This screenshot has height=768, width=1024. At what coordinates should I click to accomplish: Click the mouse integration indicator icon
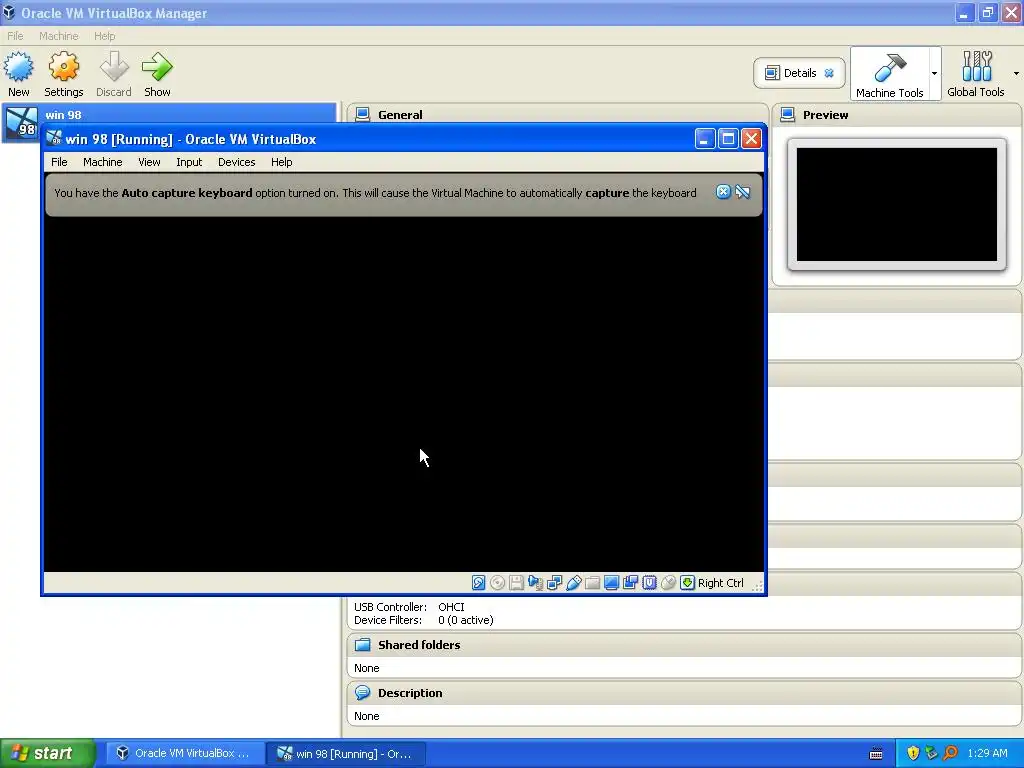tap(668, 583)
